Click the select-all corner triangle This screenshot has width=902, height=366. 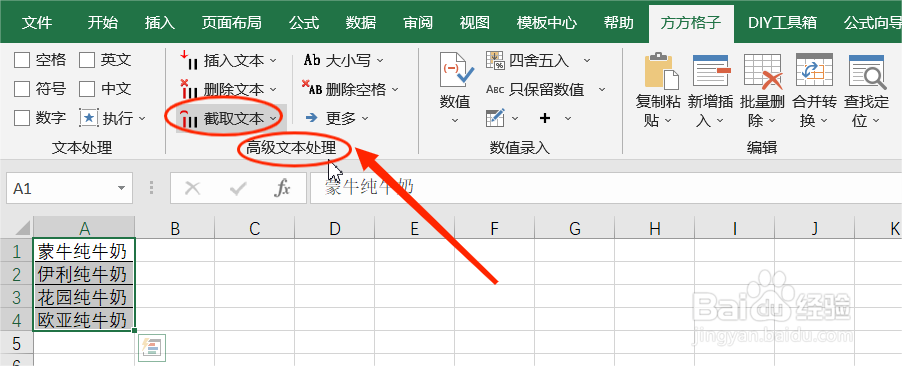click(22, 228)
